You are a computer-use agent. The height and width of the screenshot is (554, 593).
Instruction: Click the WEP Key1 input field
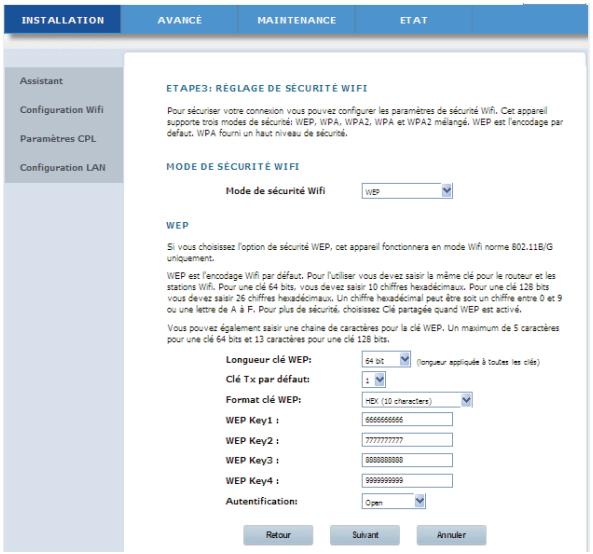tap(407, 419)
